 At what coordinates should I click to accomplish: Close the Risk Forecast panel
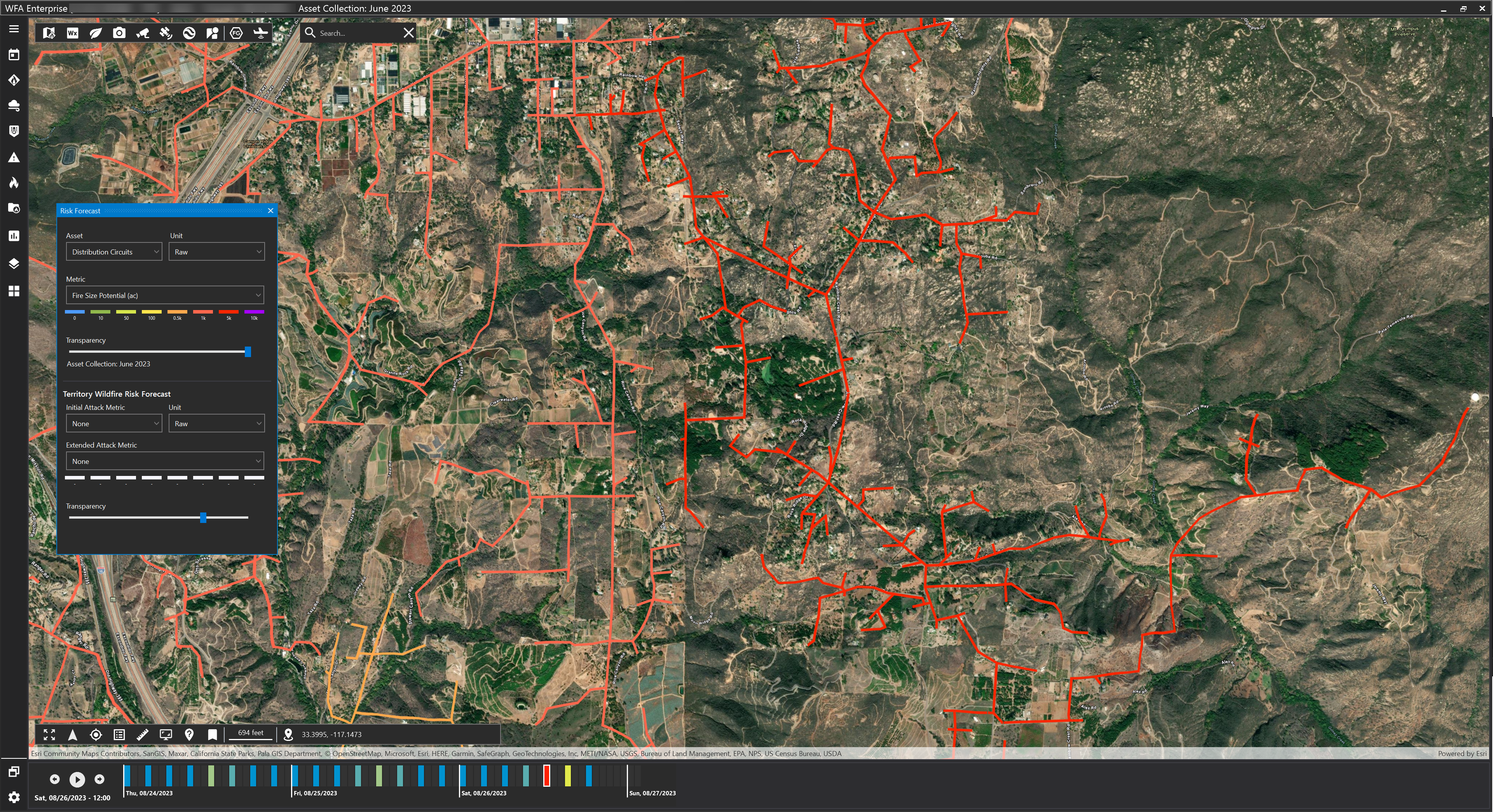(x=271, y=211)
